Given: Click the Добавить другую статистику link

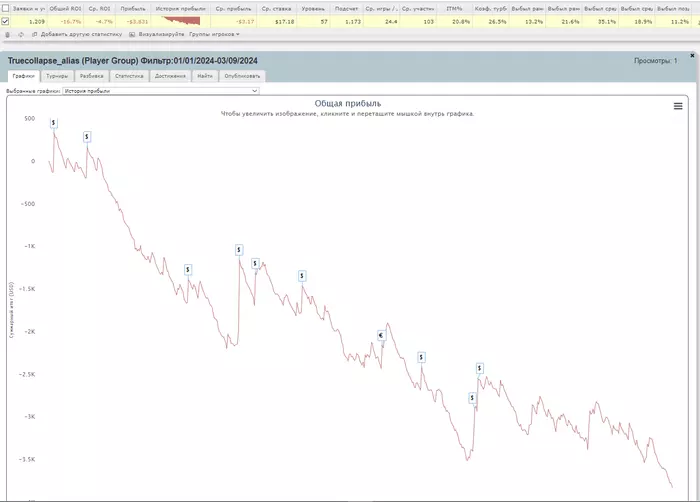Looking at the screenshot, I should [81, 34].
